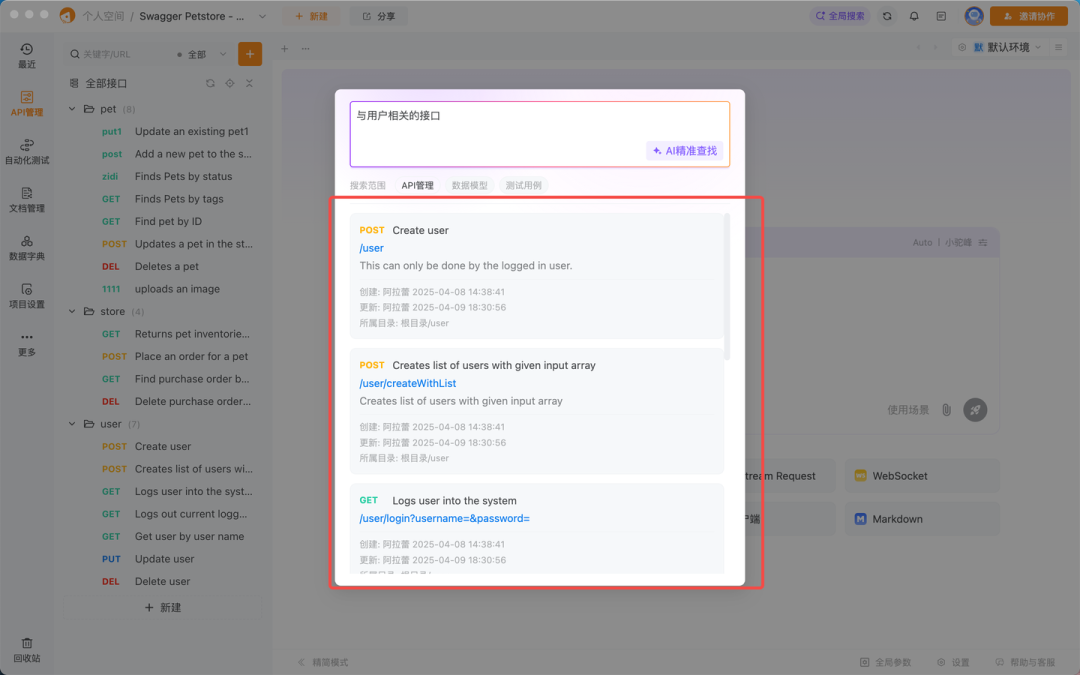Refresh the 全部接口 list icon
Screen dimensions: 1080x675
click(210, 83)
